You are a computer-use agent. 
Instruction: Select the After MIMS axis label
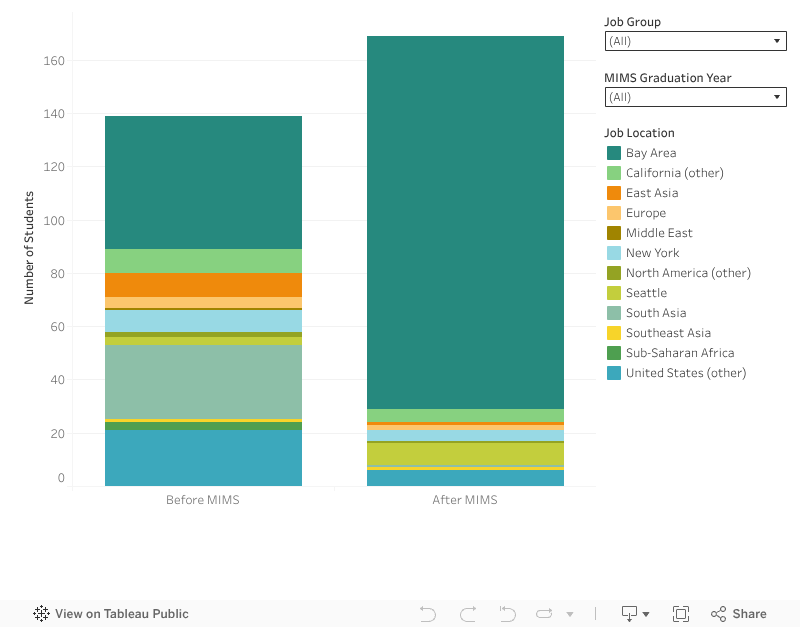click(x=465, y=500)
